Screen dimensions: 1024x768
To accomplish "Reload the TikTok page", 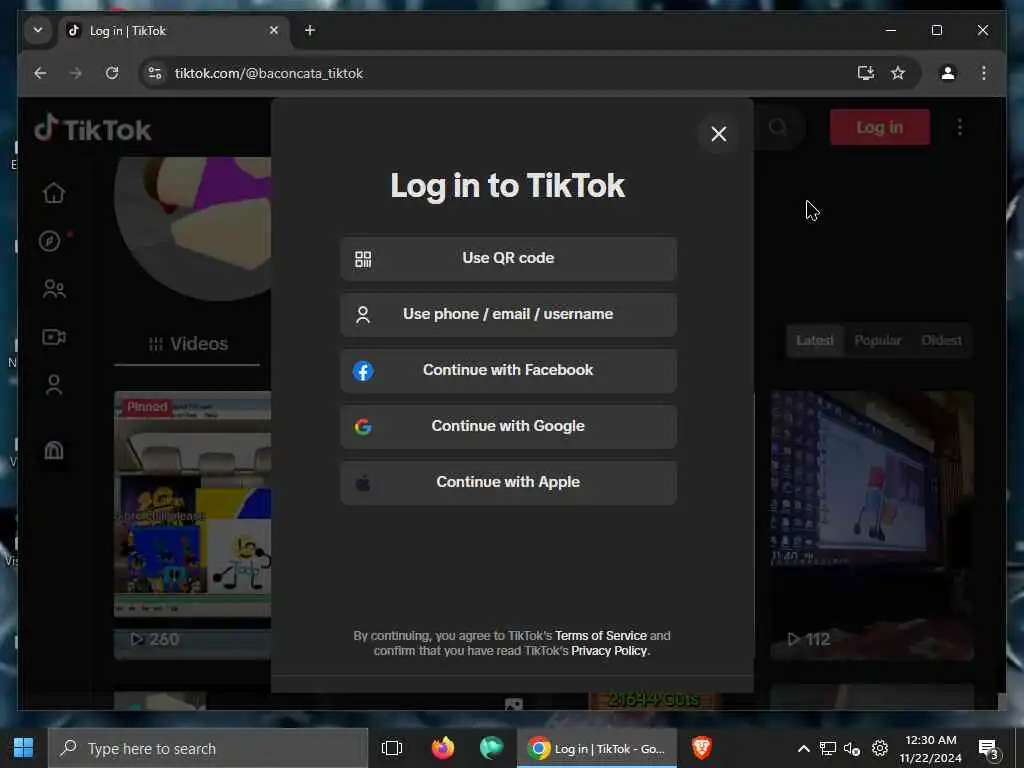I will [x=112, y=73].
